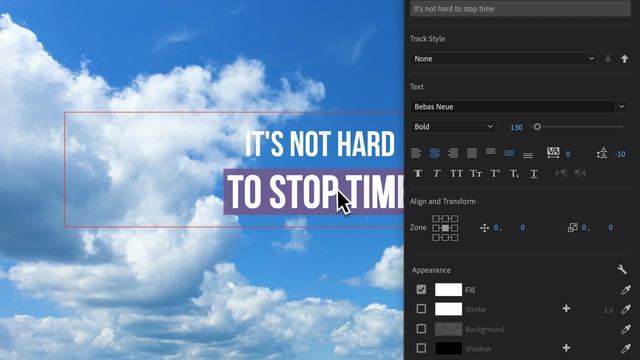Open the Background color swatch
Screen dimensions: 640x360
[x=448, y=329]
